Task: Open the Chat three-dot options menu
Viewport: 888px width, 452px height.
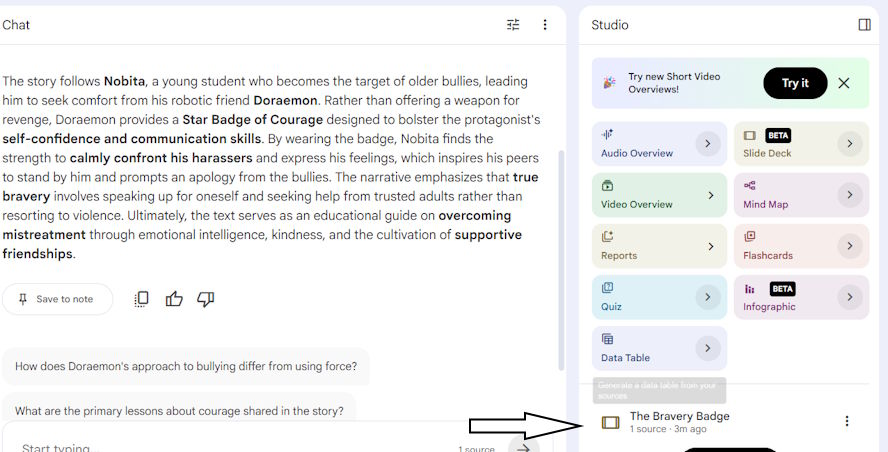Action: (545, 24)
